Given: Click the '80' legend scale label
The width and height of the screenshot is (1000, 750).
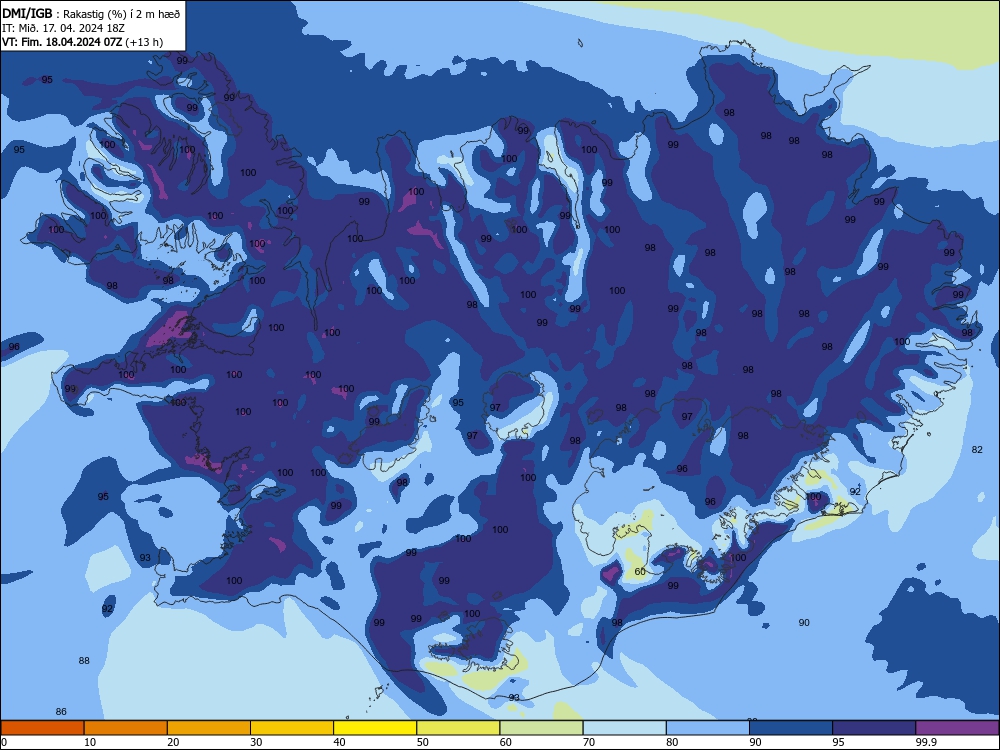Looking at the screenshot, I should (672, 742).
